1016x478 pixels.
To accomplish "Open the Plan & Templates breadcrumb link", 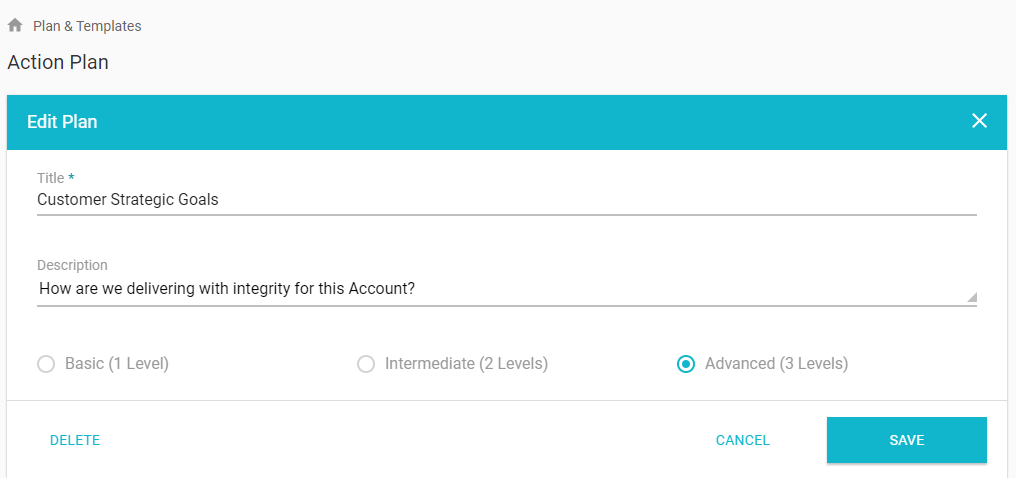I will [x=87, y=26].
